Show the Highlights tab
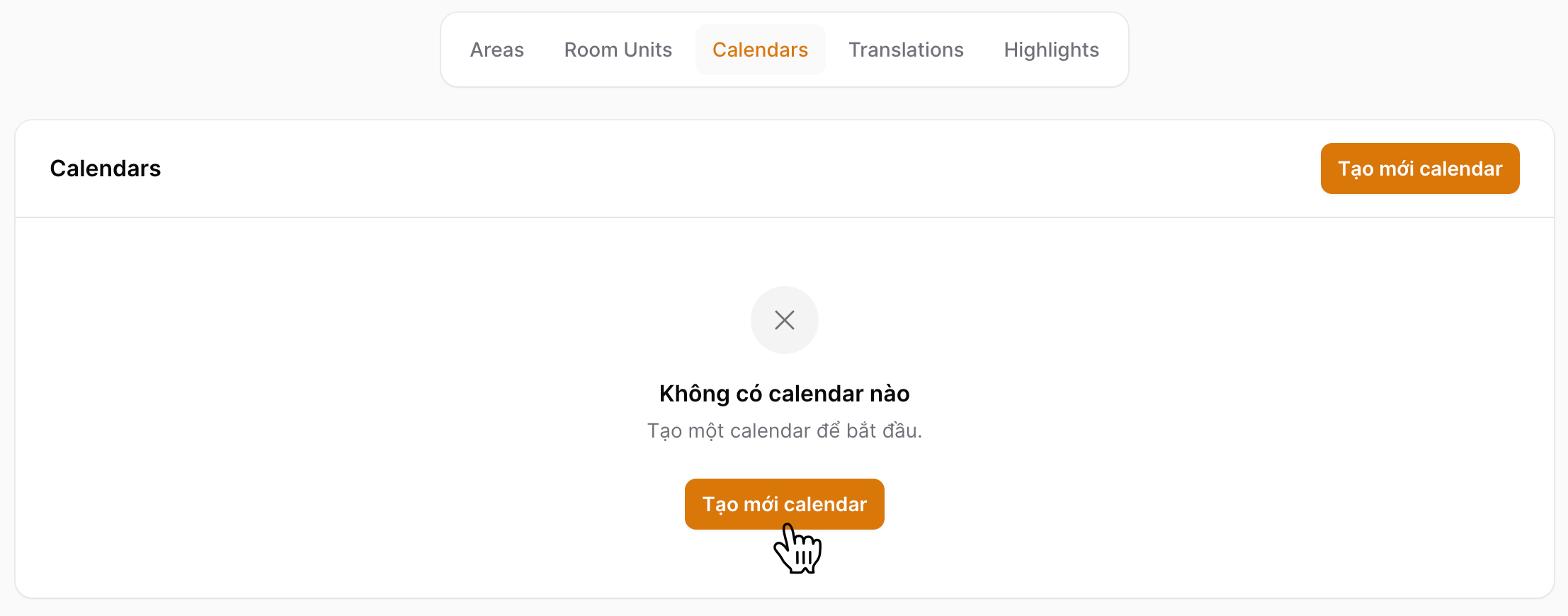Image resolution: width=1568 pixels, height=616 pixels. (x=1051, y=50)
